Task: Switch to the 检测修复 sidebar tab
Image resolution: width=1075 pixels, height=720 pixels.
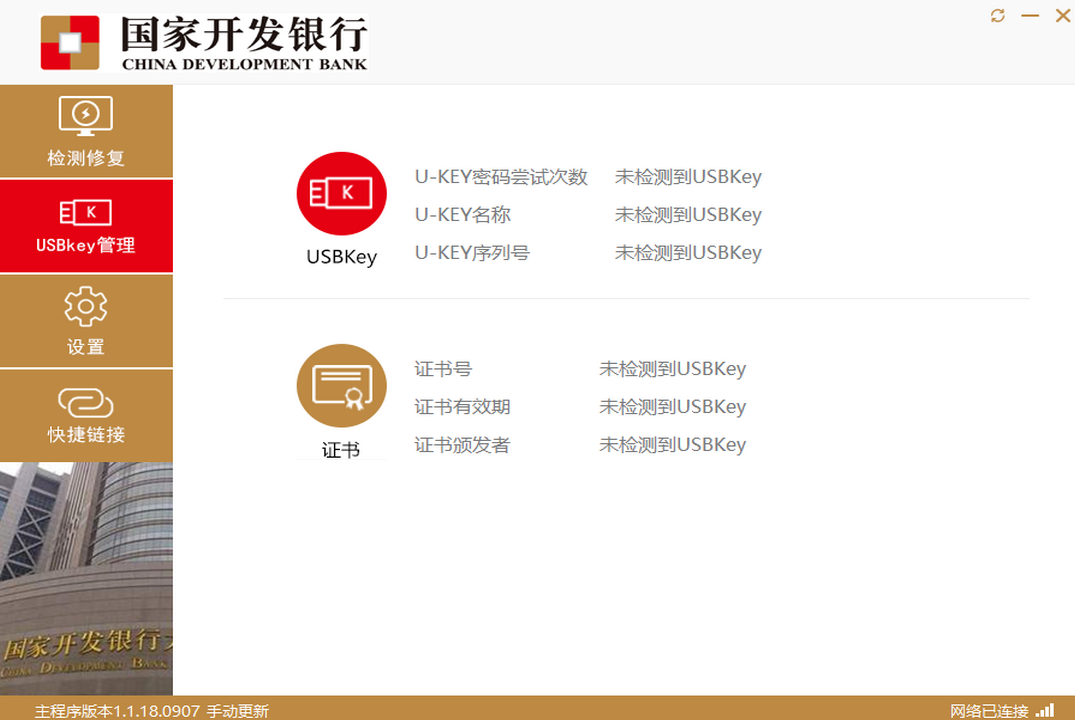Action: pos(86,131)
